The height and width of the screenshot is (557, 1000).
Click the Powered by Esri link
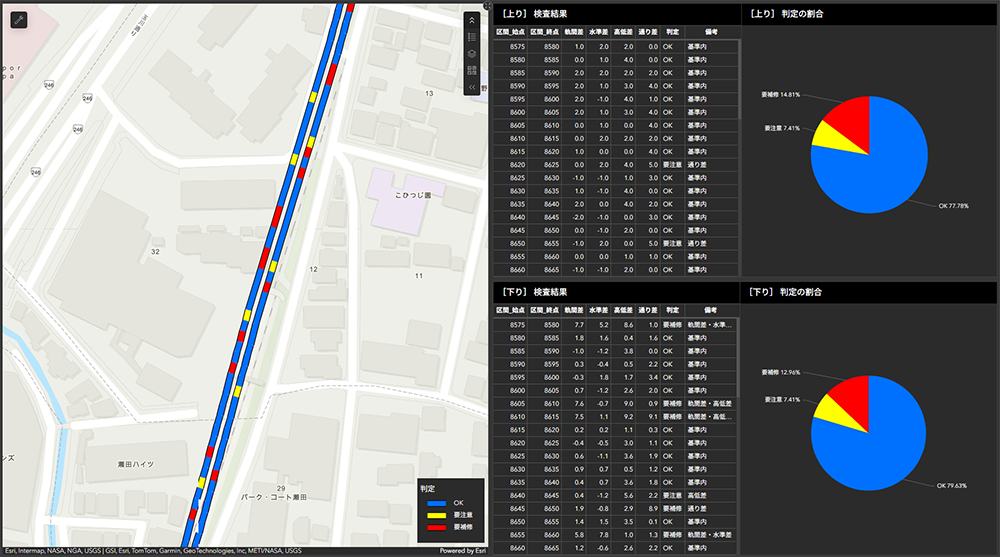(462, 551)
